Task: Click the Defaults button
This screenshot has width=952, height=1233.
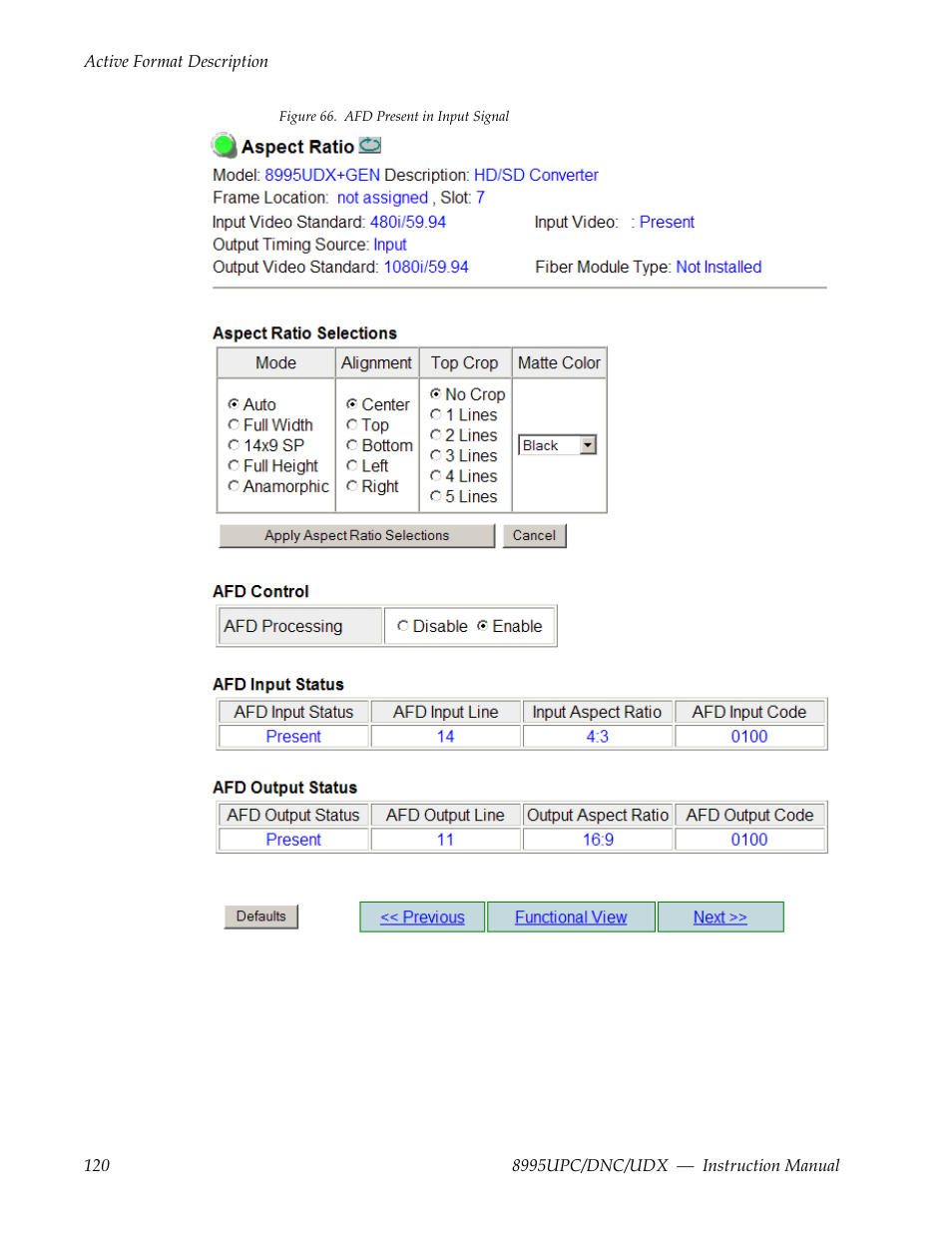Action: click(260, 917)
